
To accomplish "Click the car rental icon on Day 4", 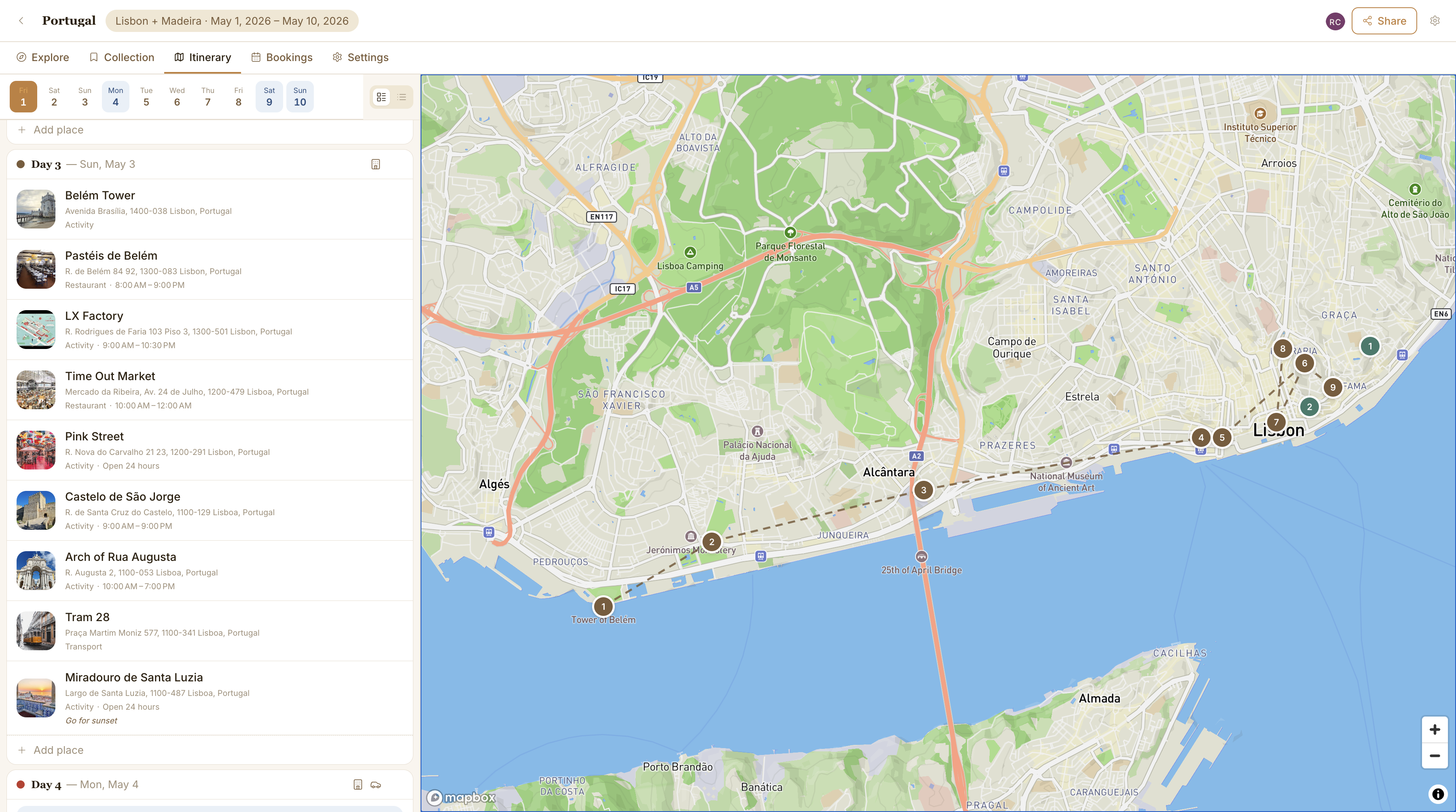I will (376, 785).
